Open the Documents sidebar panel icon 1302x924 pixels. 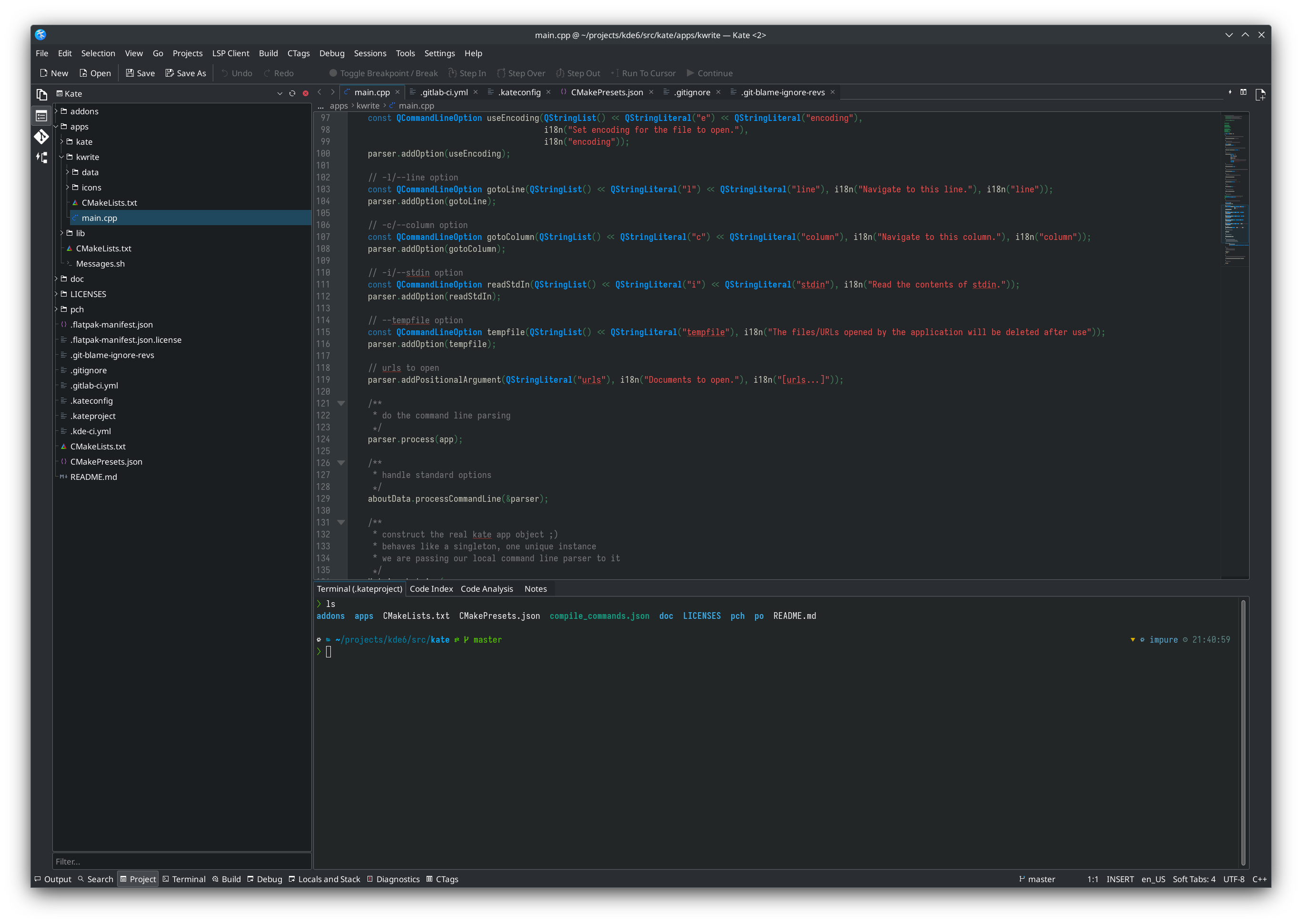(41, 94)
